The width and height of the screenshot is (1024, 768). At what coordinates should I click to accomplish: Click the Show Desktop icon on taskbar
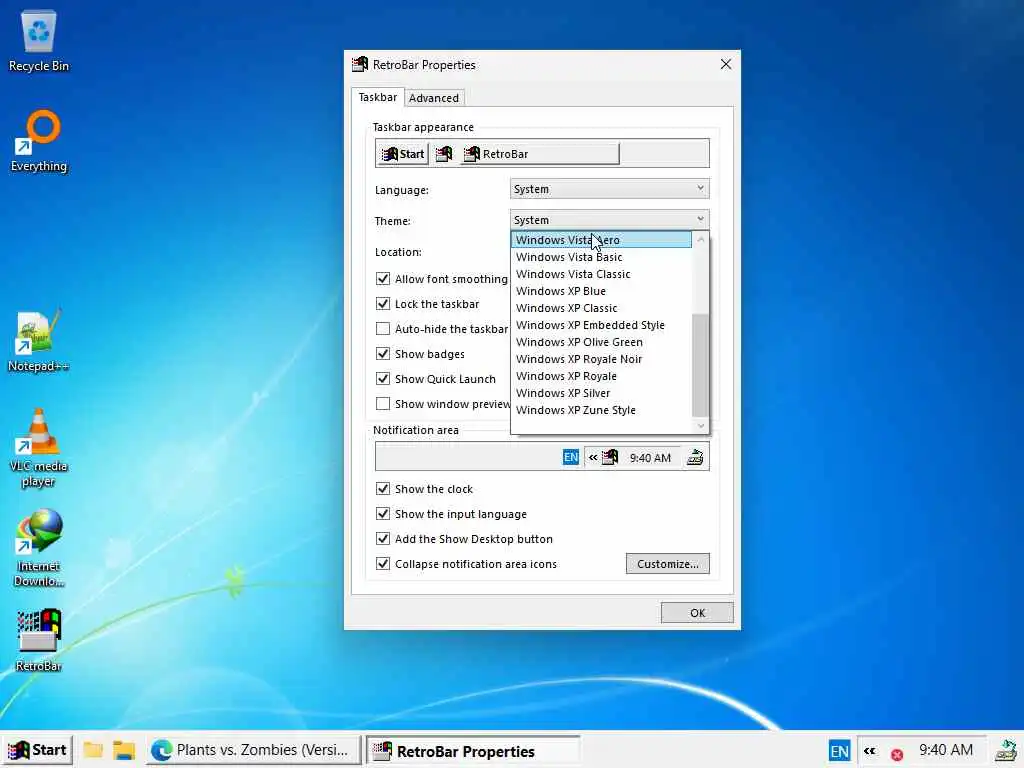coord(1007,751)
